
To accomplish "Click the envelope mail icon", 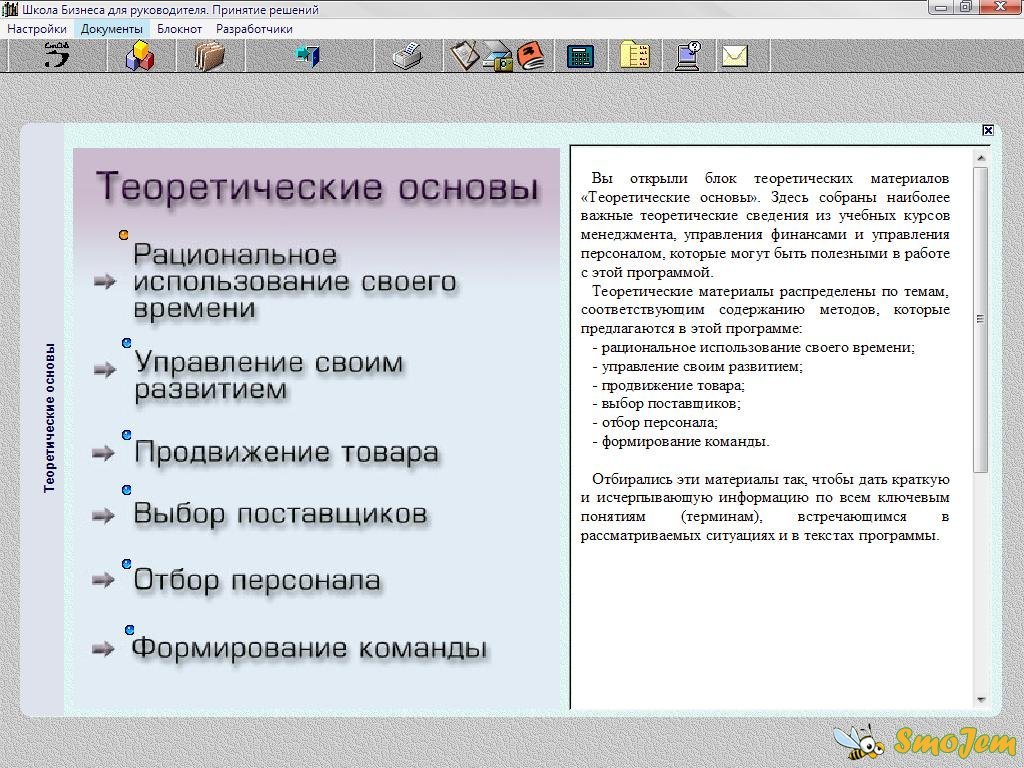I will [x=735, y=56].
